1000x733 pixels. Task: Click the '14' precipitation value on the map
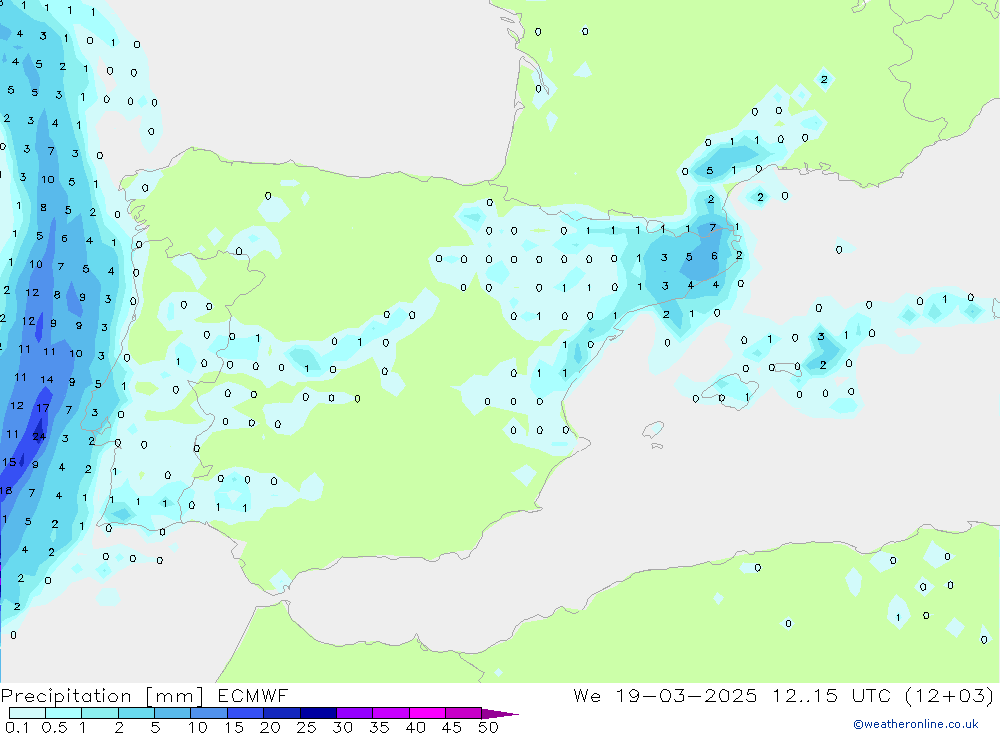(47, 380)
